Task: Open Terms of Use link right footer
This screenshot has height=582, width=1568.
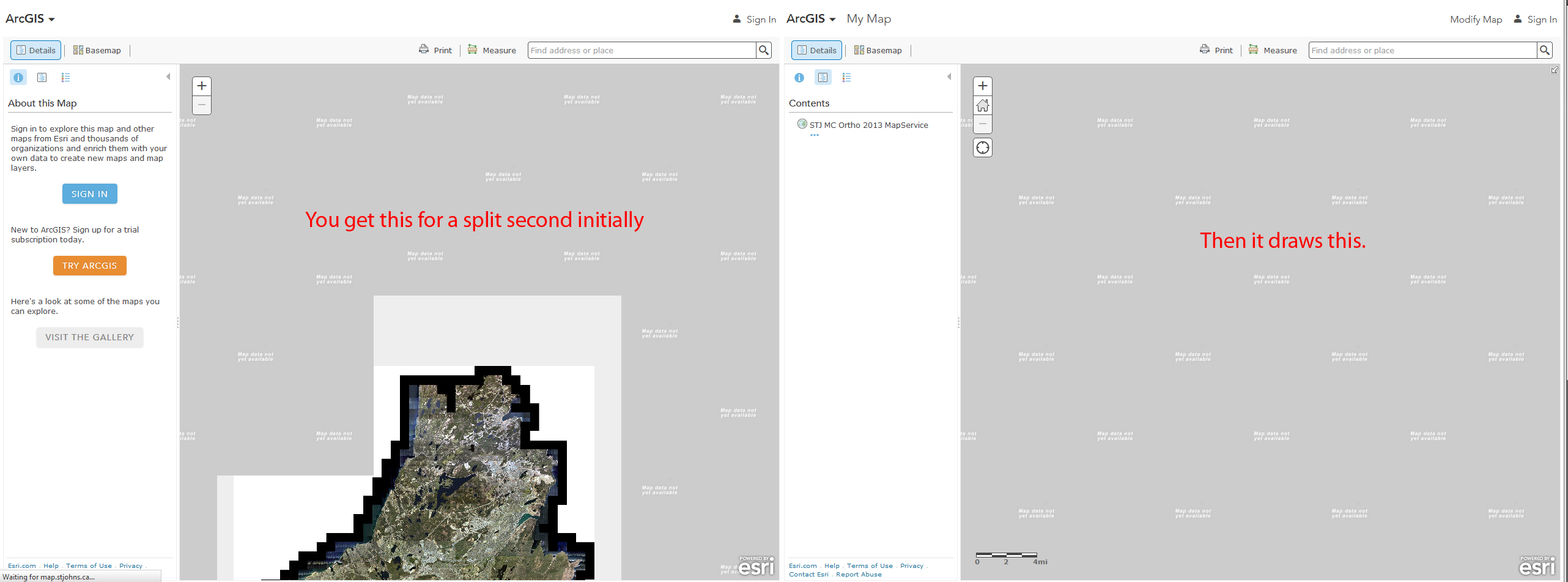Action: click(x=870, y=565)
